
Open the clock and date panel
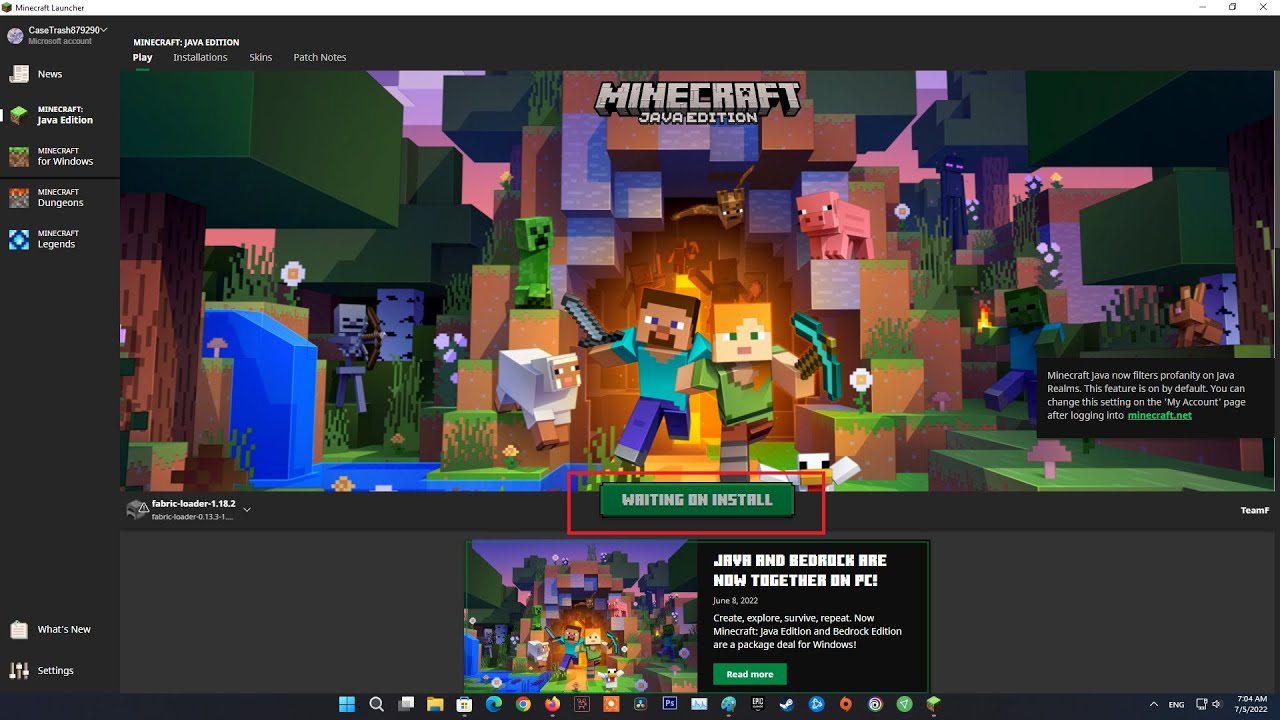click(1252, 704)
